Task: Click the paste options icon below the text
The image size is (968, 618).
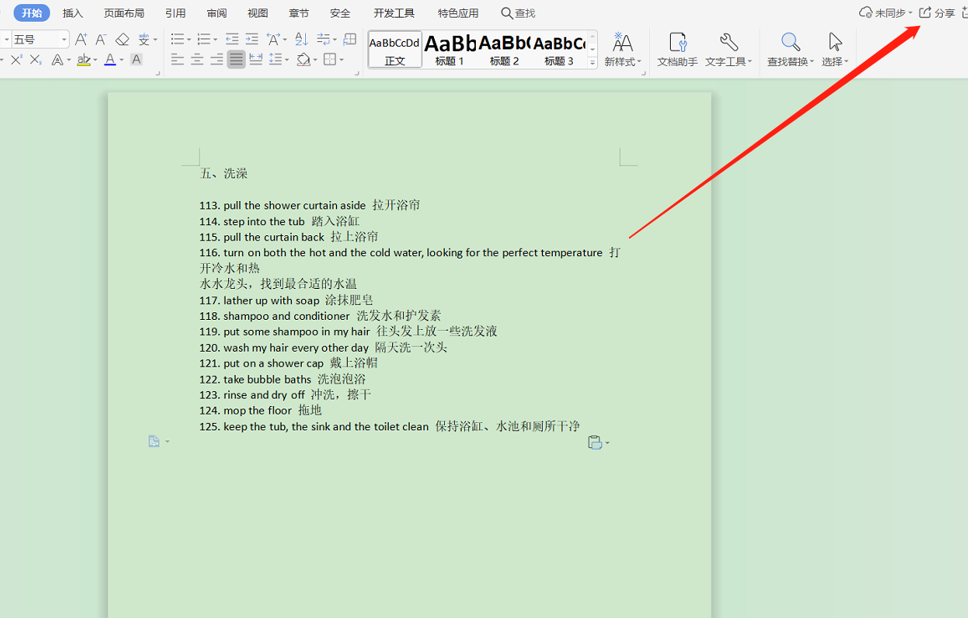Action: click(x=596, y=443)
